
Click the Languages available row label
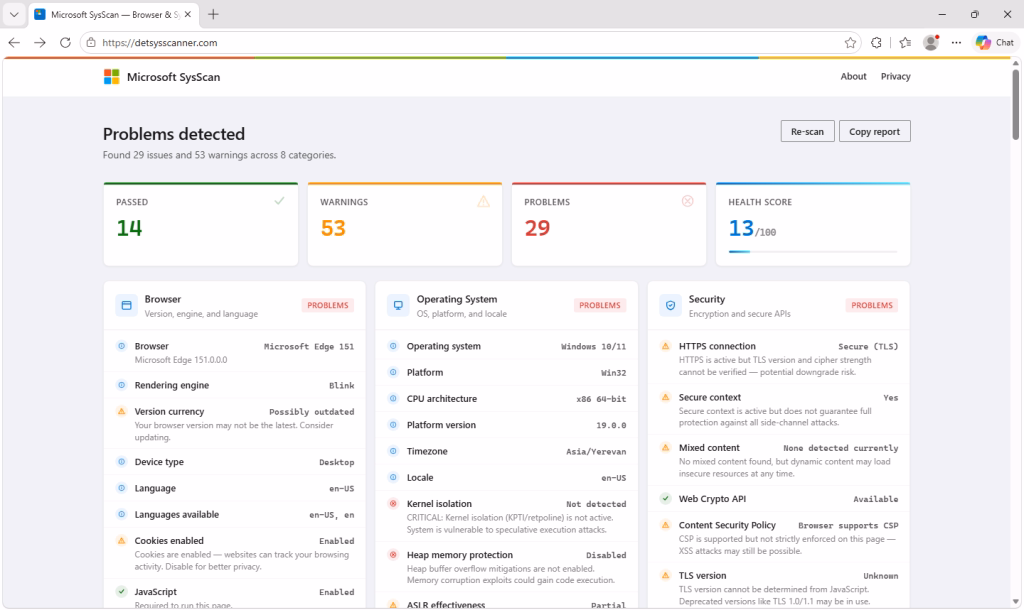[176, 515]
